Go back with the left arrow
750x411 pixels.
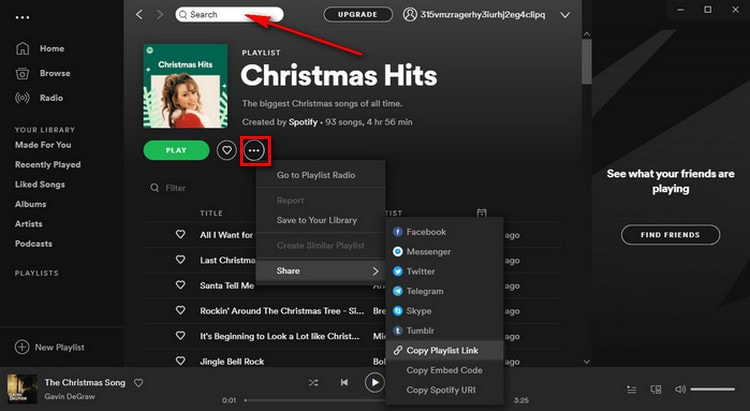139,15
